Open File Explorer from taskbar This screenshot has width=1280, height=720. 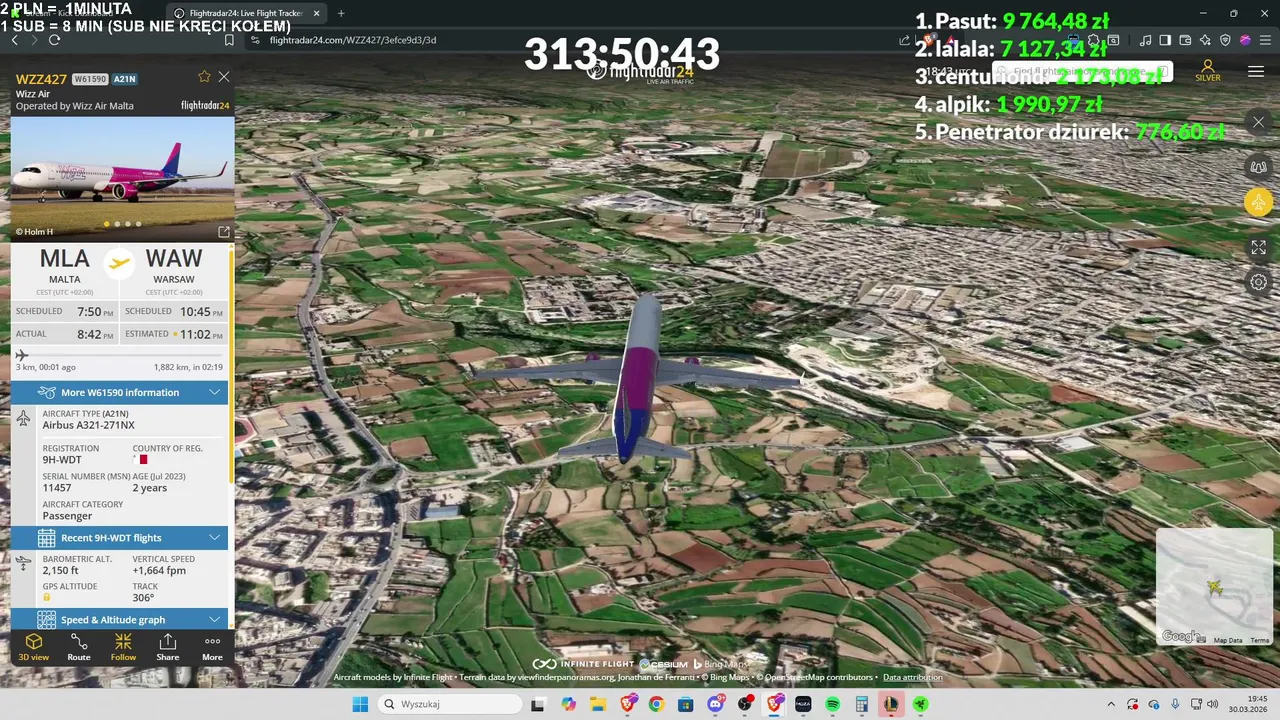coord(598,704)
